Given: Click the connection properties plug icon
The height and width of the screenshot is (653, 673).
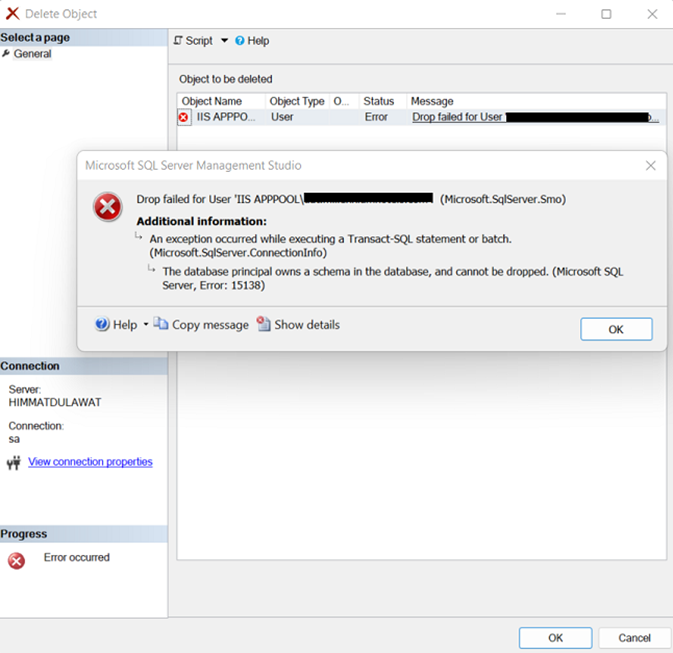Looking at the screenshot, I should (x=14, y=462).
